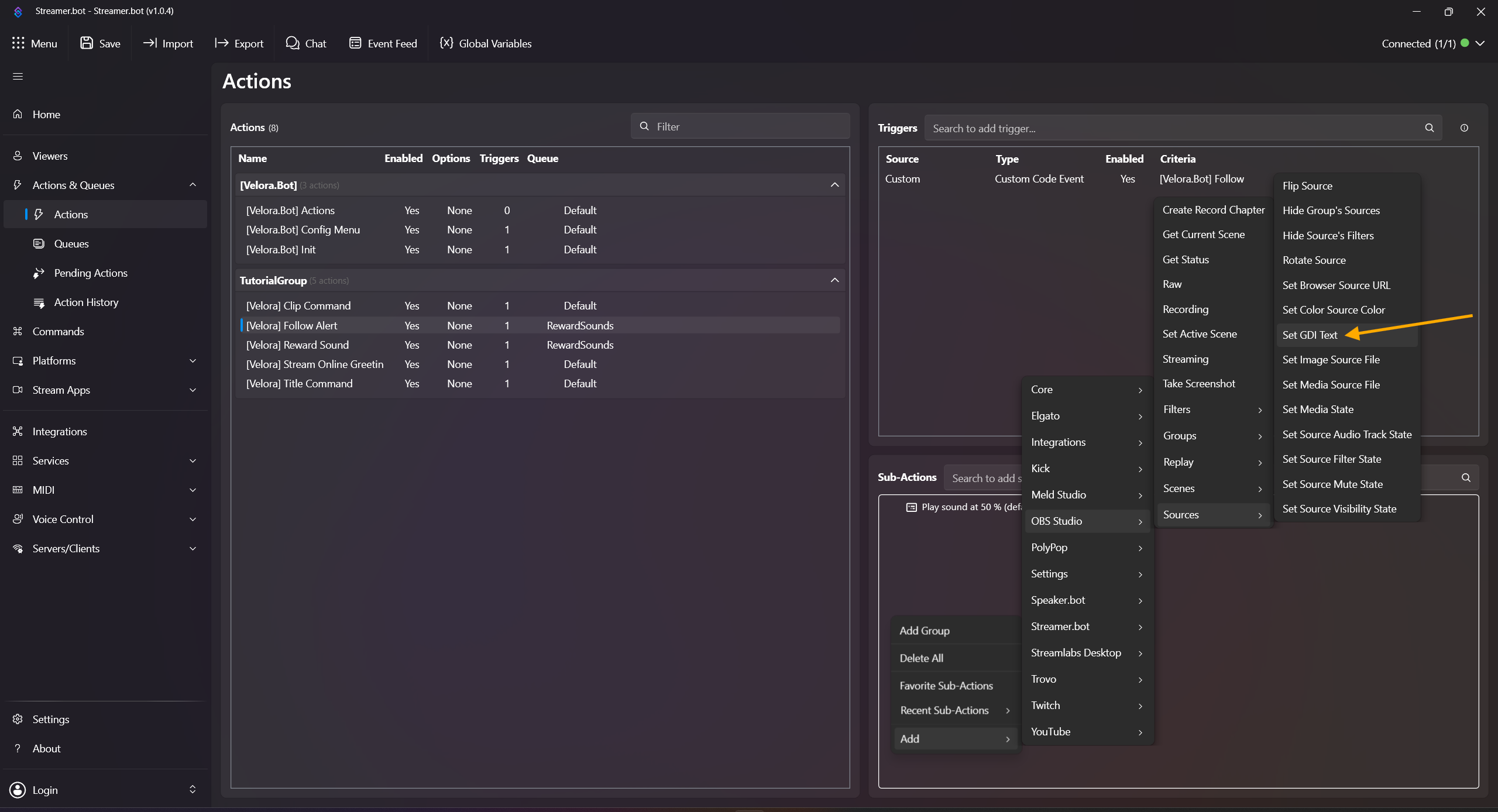1498x812 pixels.
Task: Click the hamburger sidebar collapse icon
Action: (18, 77)
